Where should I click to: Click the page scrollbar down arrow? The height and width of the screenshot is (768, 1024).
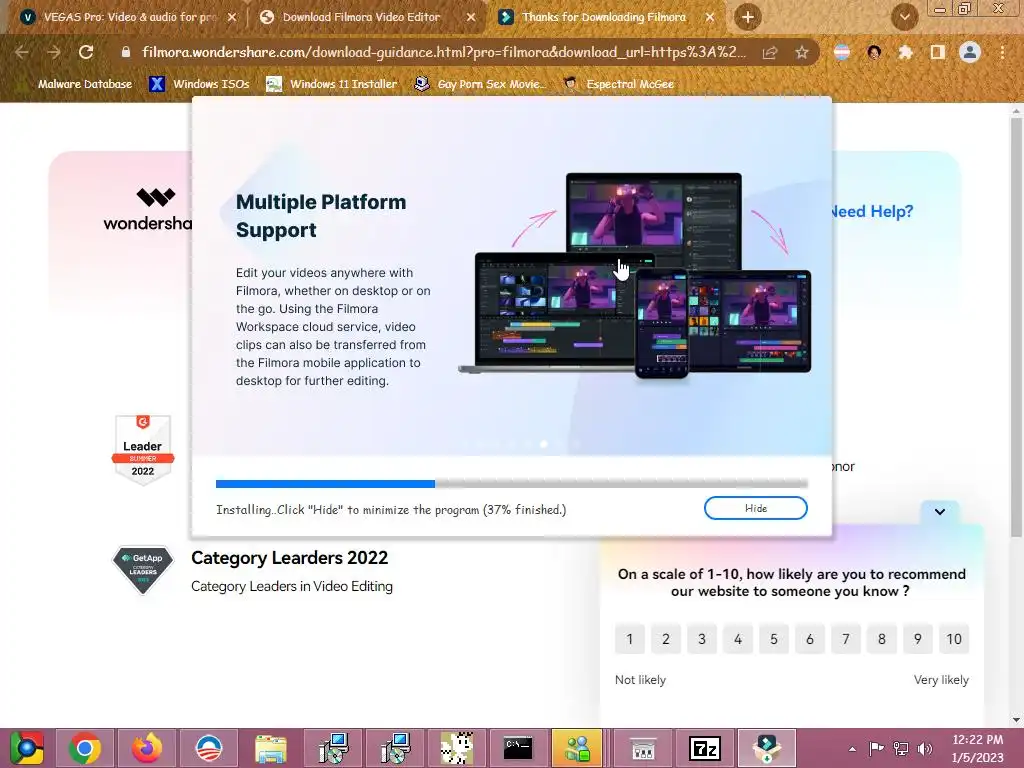click(x=1016, y=720)
